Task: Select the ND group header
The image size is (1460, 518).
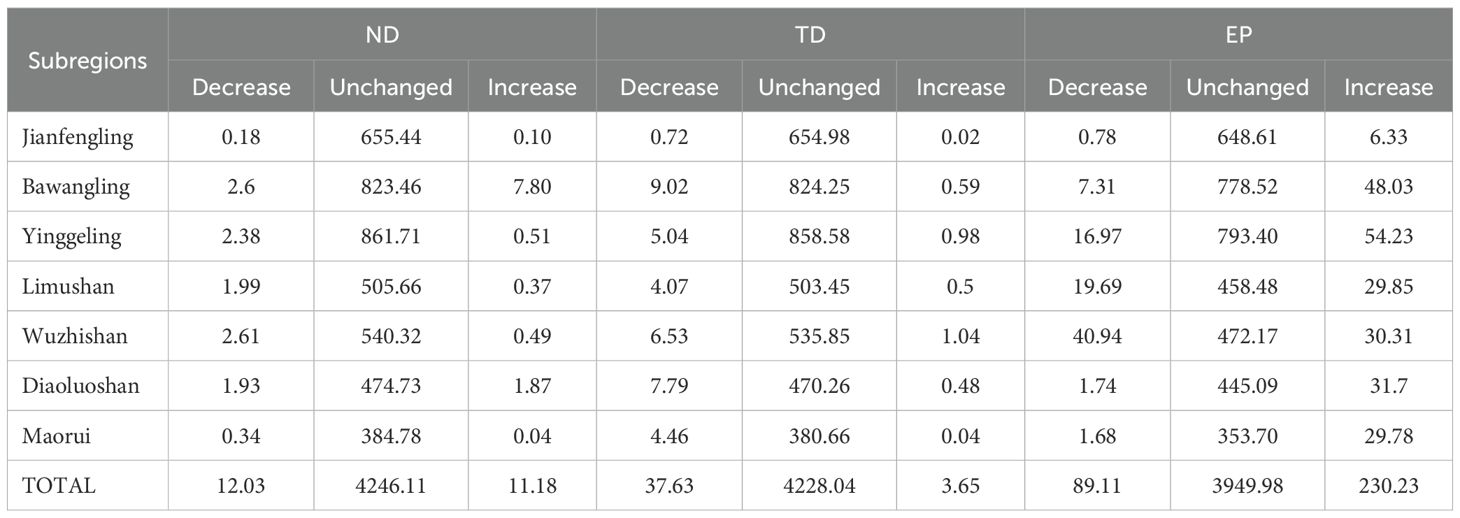Action: (382, 35)
